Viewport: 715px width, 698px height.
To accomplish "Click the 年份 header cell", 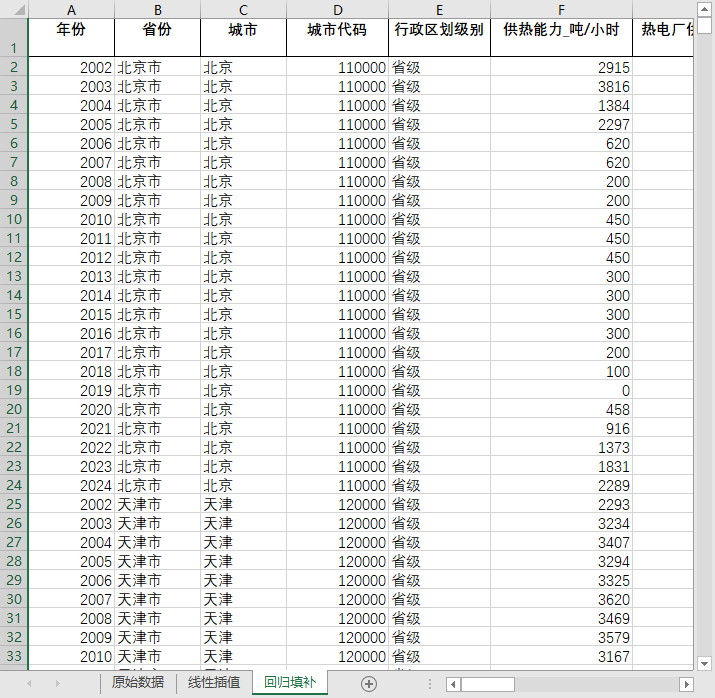I will click(71, 38).
